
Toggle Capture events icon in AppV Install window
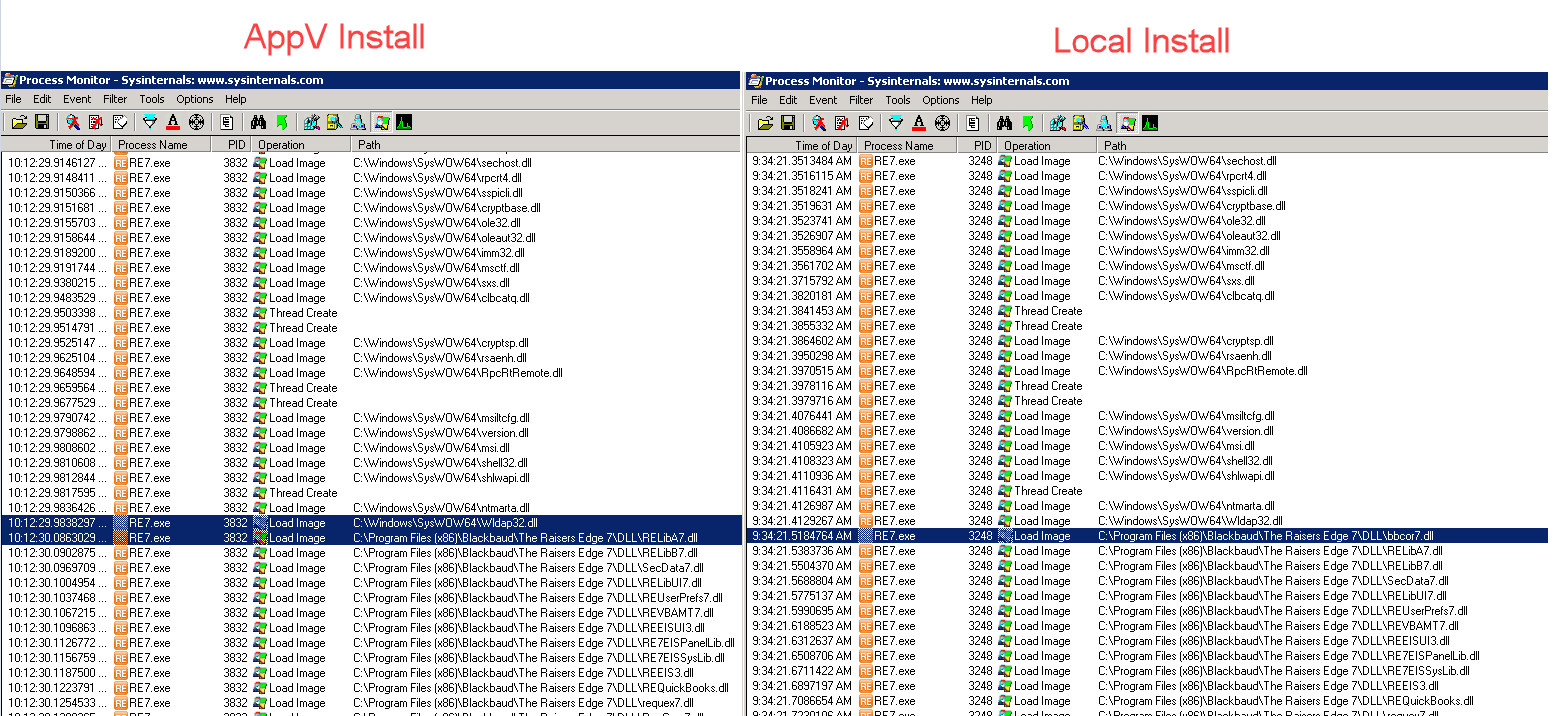tap(73, 122)
